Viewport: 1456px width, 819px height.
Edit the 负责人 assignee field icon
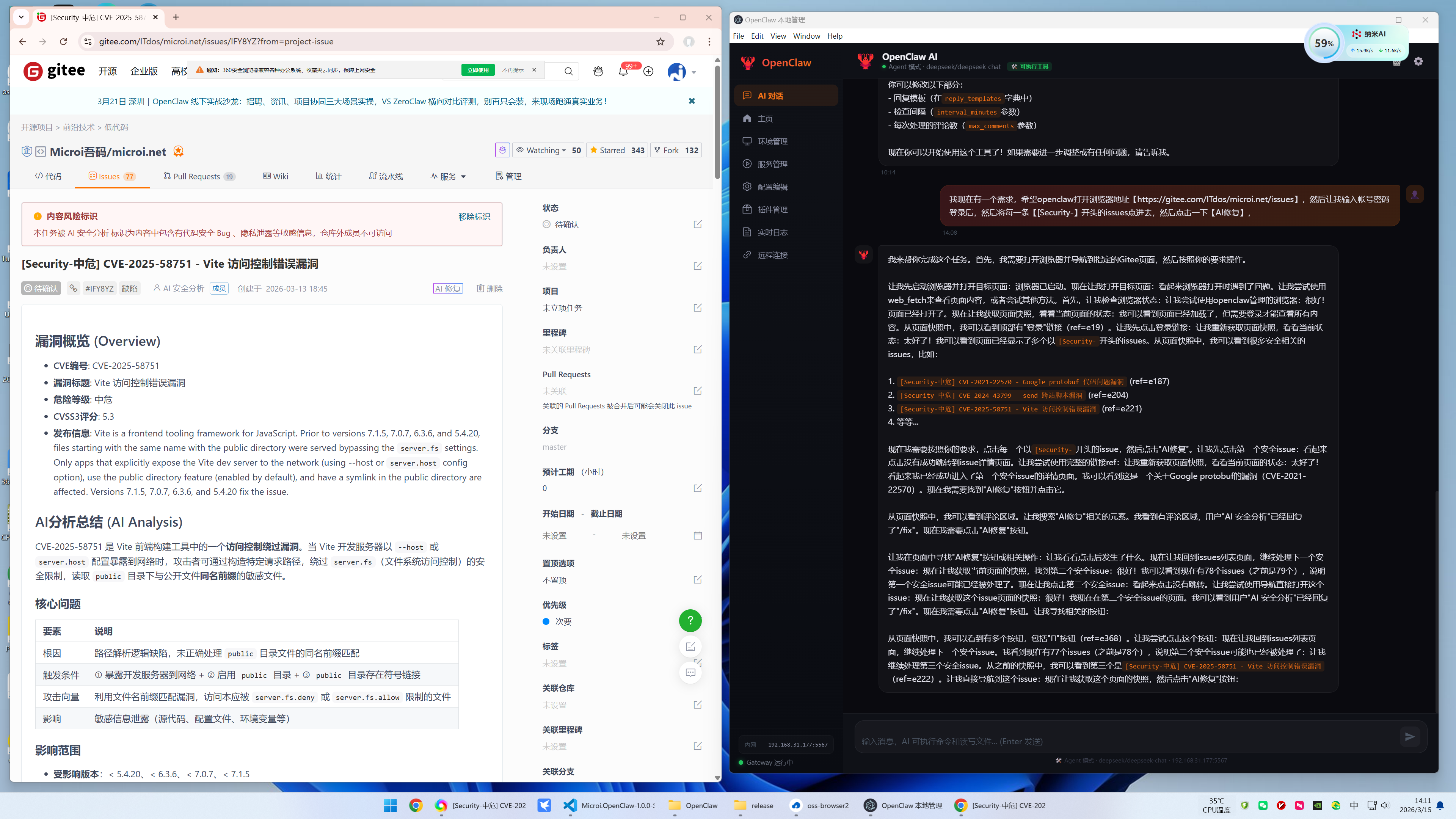click(698, 266)
